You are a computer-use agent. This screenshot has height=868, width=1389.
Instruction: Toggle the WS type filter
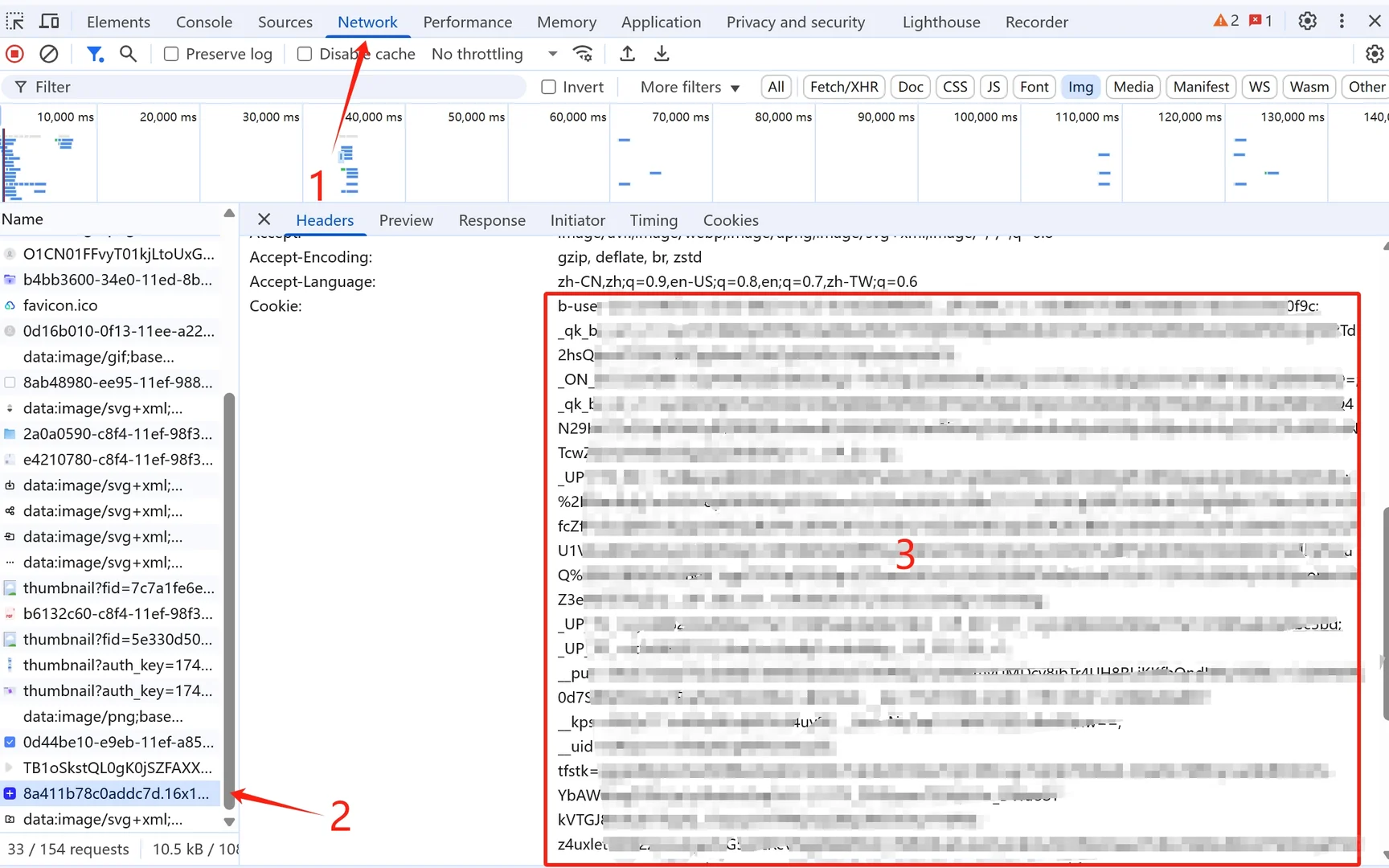[1260, 87]
